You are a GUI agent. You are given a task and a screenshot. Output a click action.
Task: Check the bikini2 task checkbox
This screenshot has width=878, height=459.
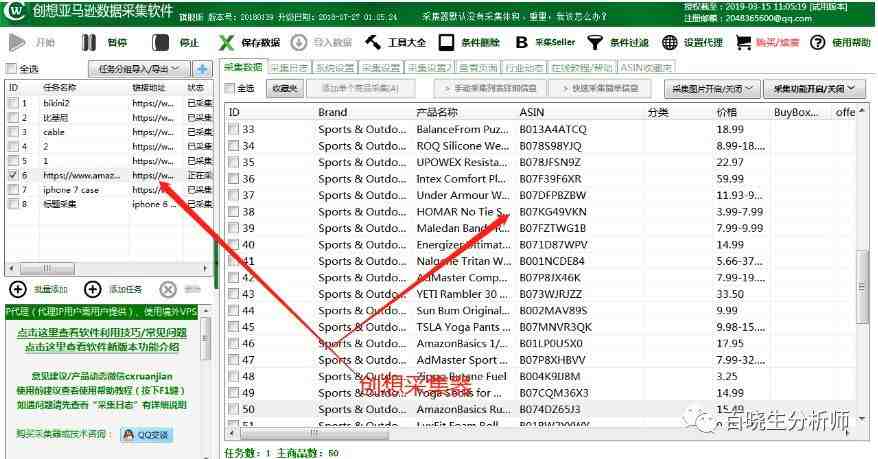[13, 103]
